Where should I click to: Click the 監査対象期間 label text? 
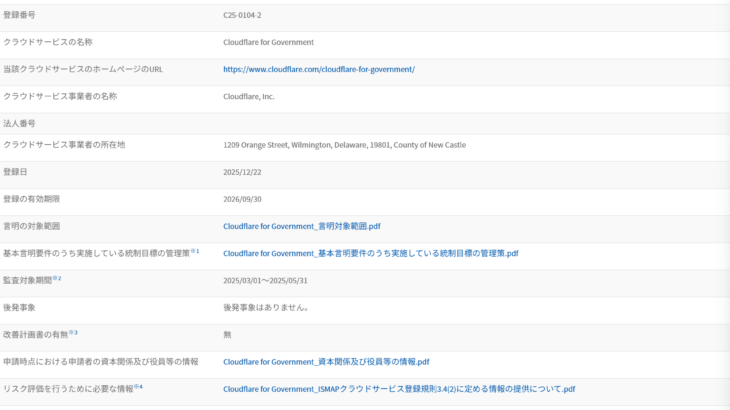(27, 281)
